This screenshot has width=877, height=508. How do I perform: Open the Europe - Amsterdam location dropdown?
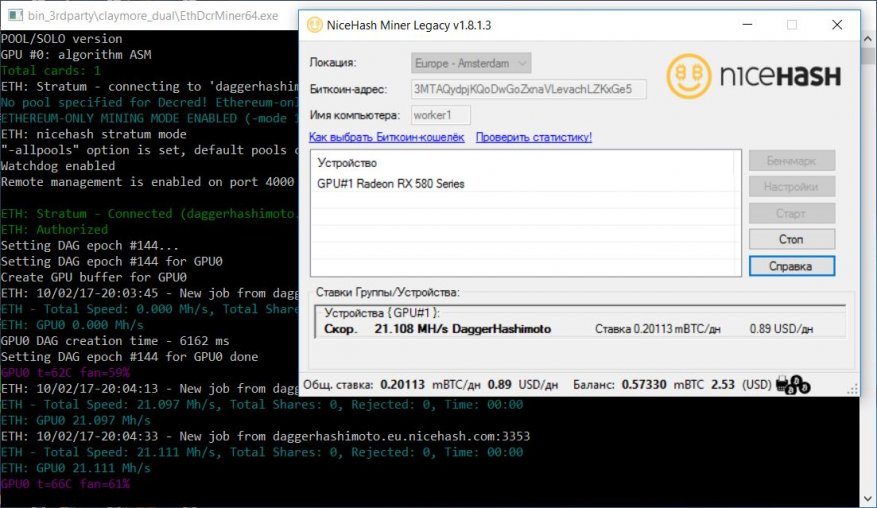pos(472,63)
